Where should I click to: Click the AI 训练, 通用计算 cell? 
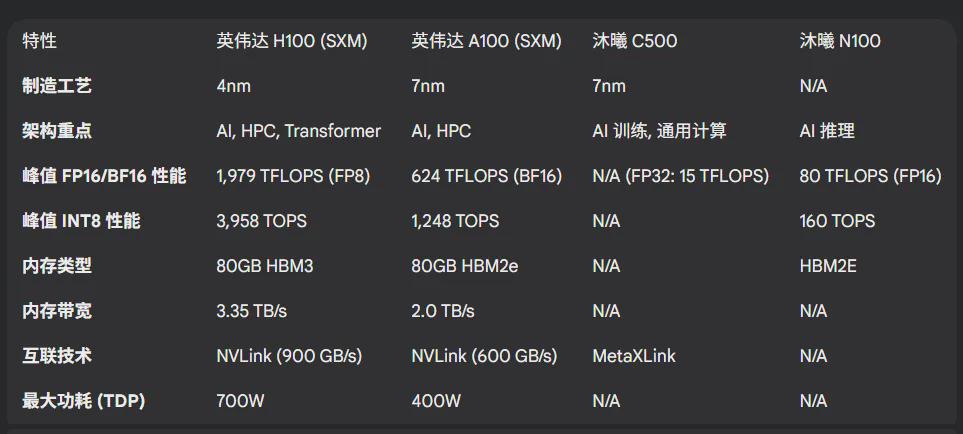point(659,131)
